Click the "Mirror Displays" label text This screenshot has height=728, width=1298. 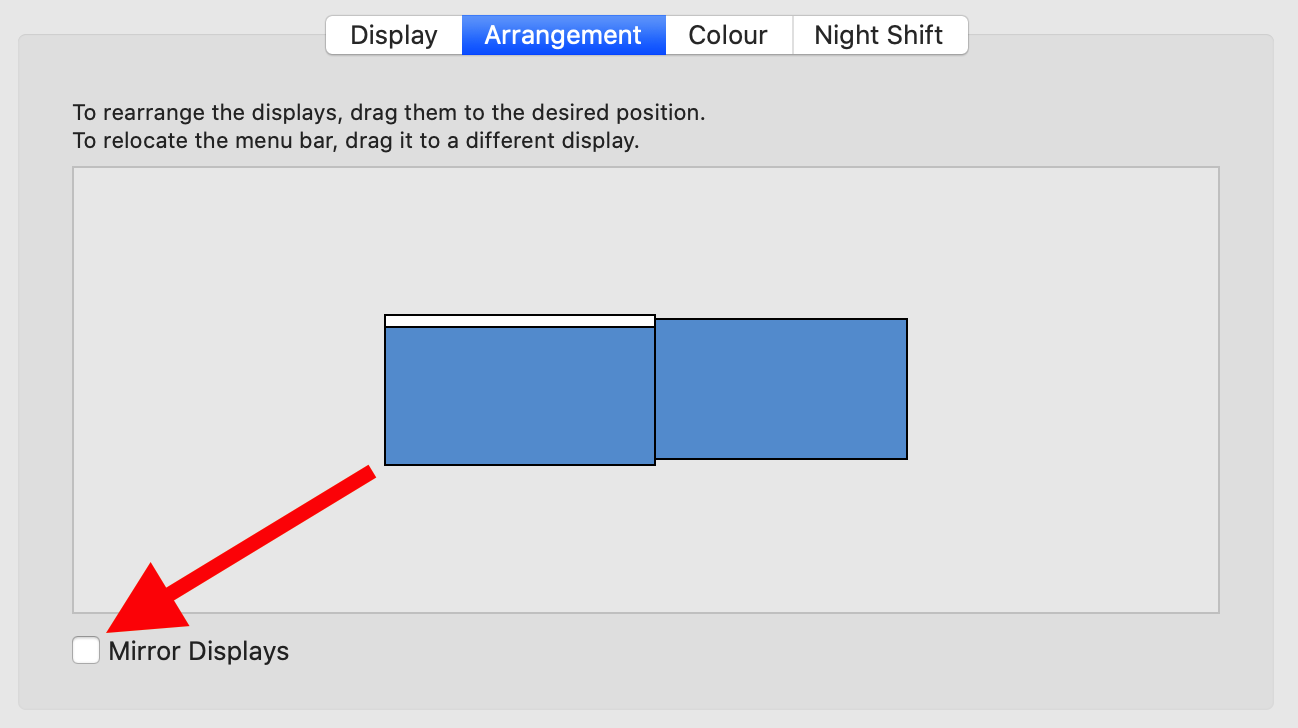tap(198, 652)
